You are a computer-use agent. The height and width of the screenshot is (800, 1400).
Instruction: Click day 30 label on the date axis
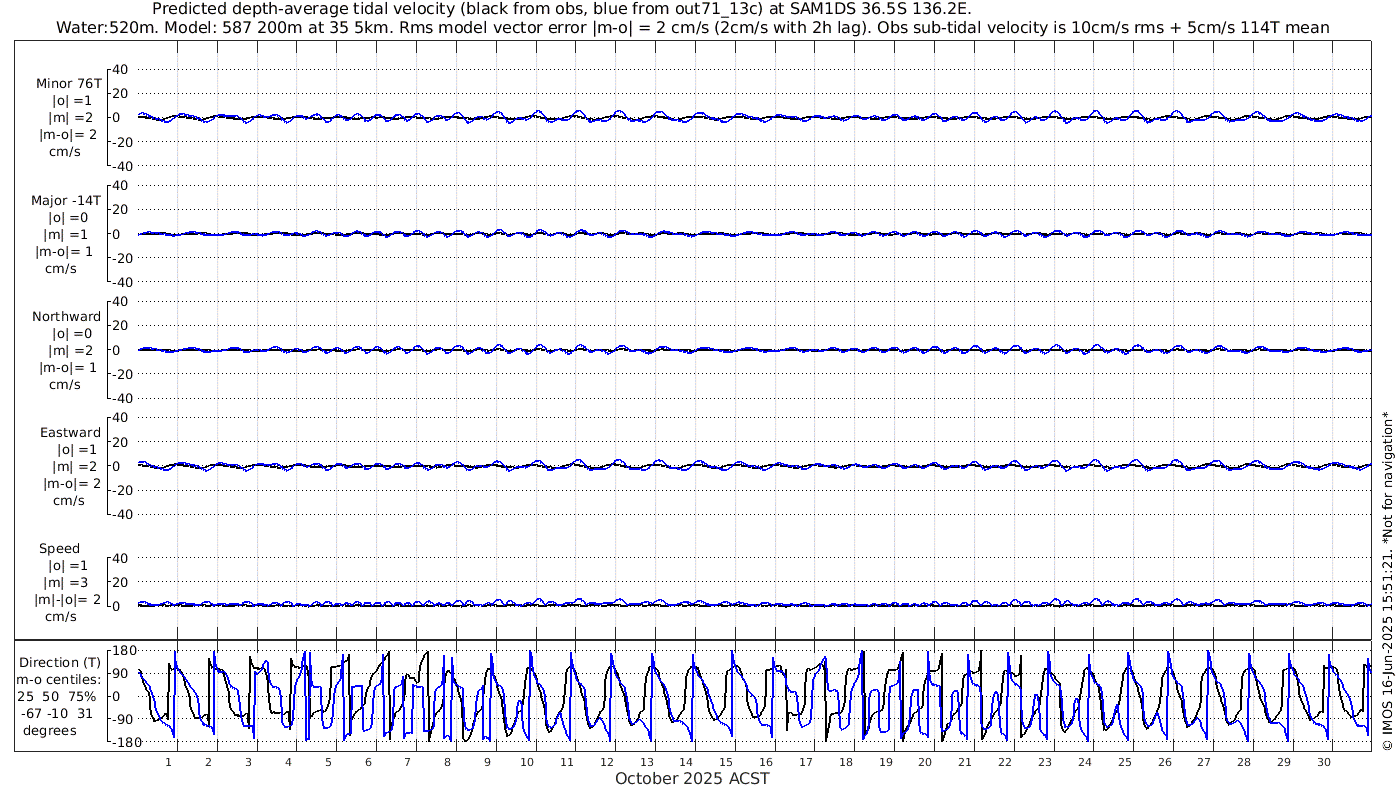(1323, 762)
